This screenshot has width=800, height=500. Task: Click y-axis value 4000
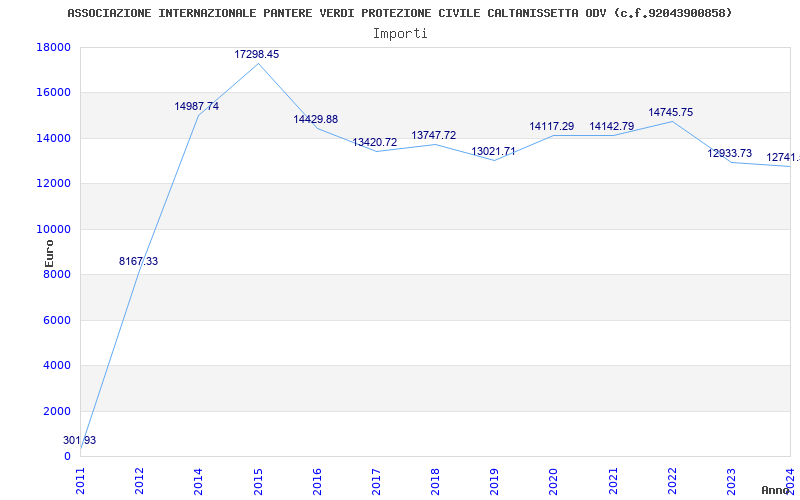pos(57,366)
